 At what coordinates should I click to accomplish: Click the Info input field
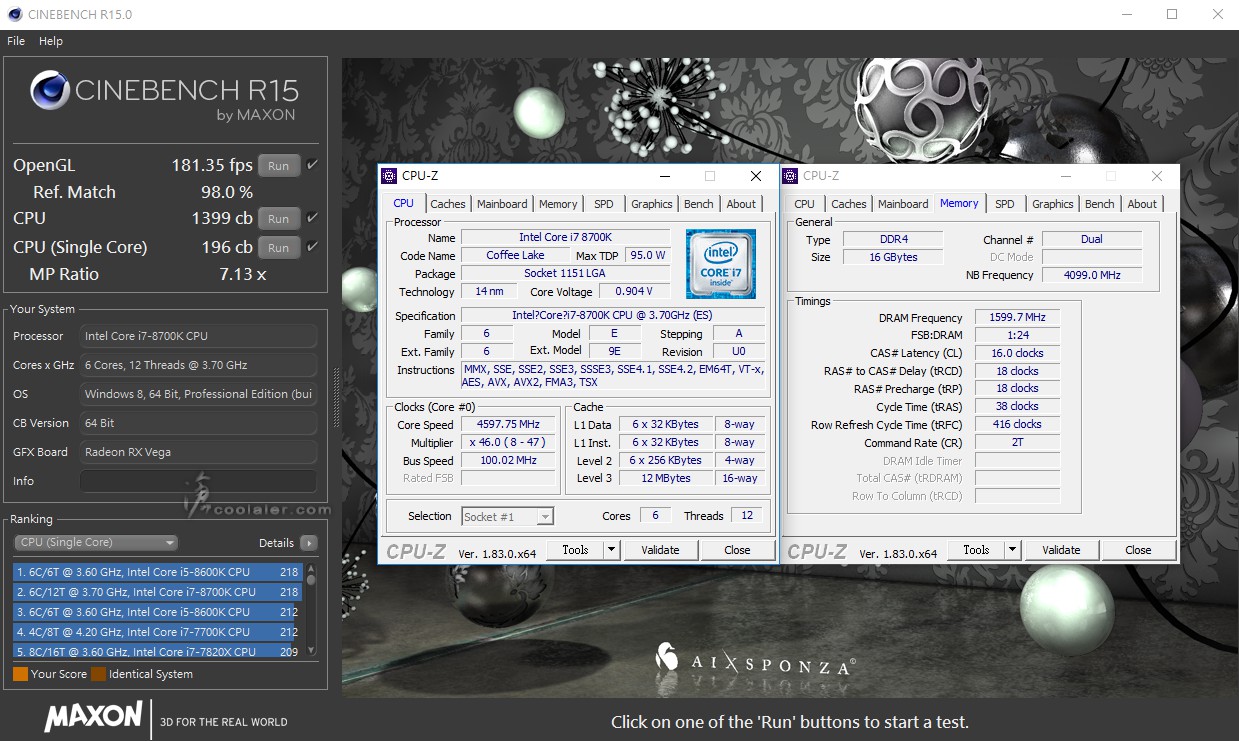pyautogui.click(x=198, y=481)
